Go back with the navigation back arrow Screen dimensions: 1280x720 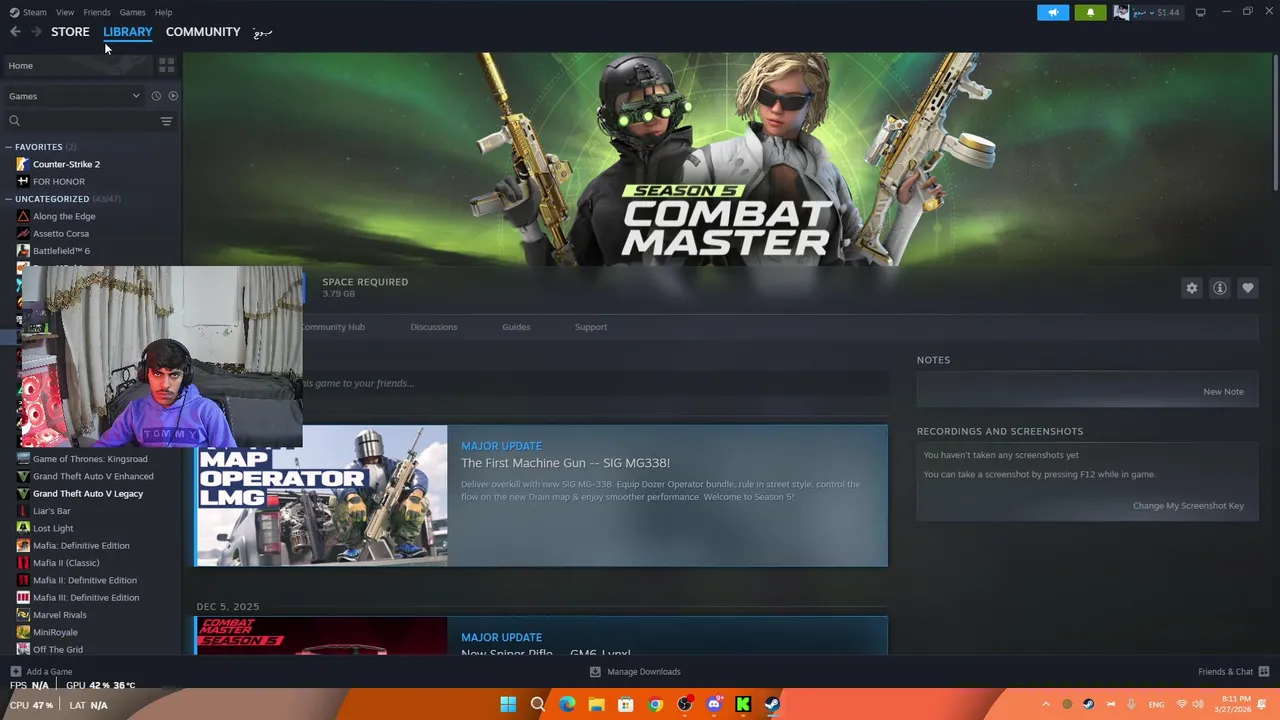pyautogui.click(x=15, y=32)
